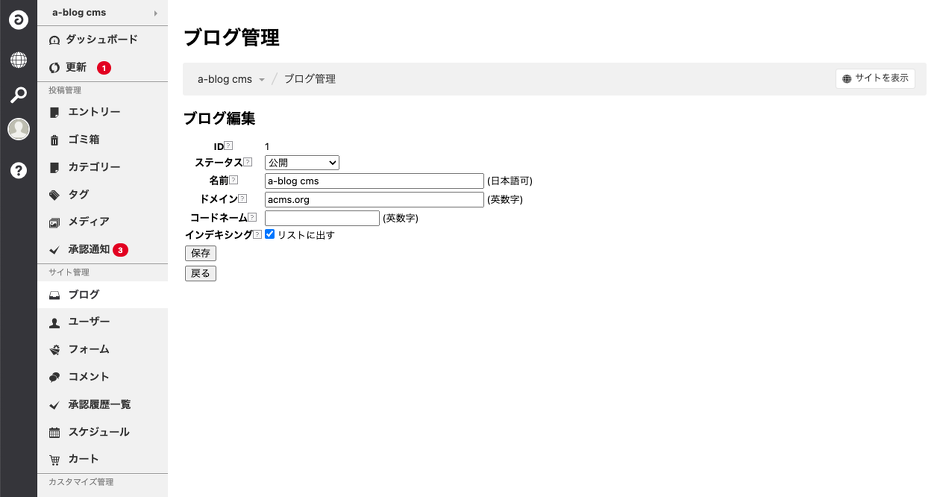Toggle the リストに出す checkbox
This screenshot has height=497, width=940.
coord(270,234)
